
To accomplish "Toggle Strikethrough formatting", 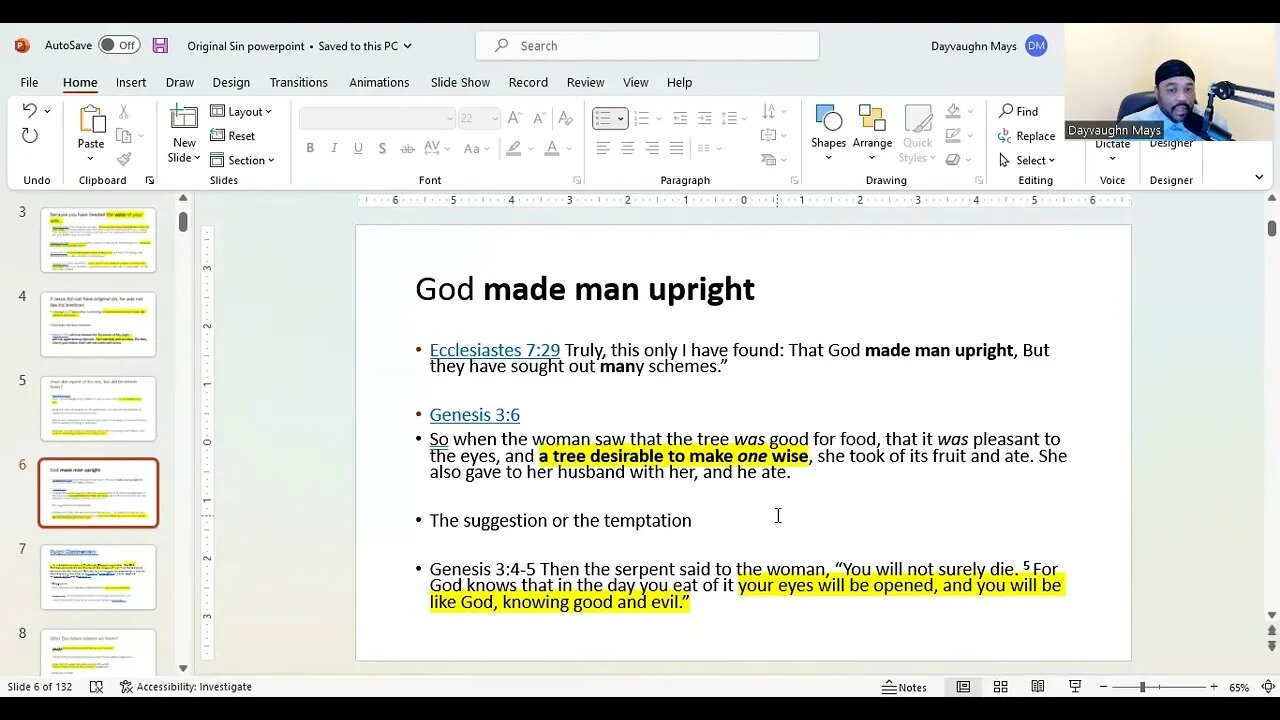I will [407, 148].
